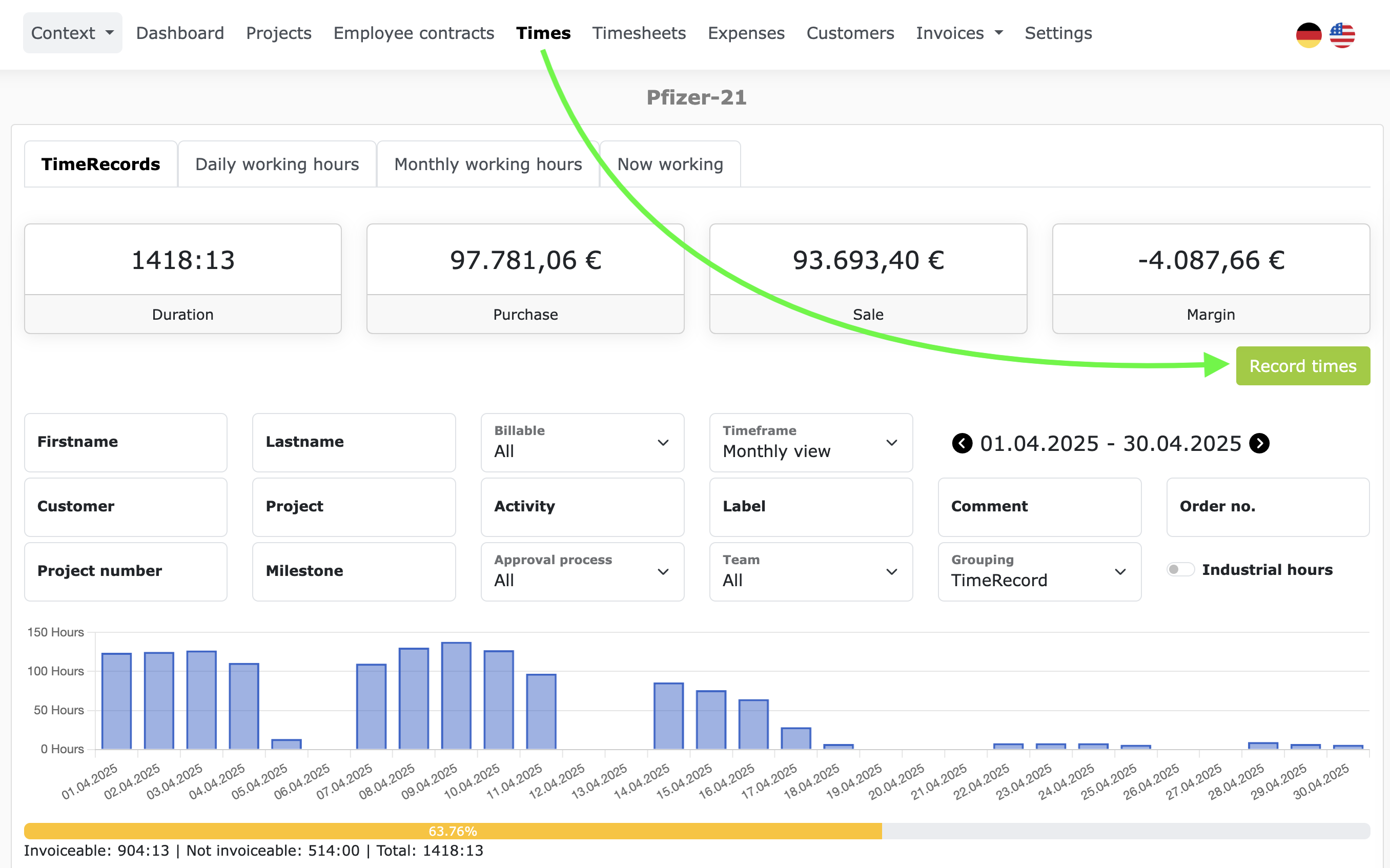
Task: Navigate to the Timesheets section
Action: pyautogui.click(x=639, y=33)
